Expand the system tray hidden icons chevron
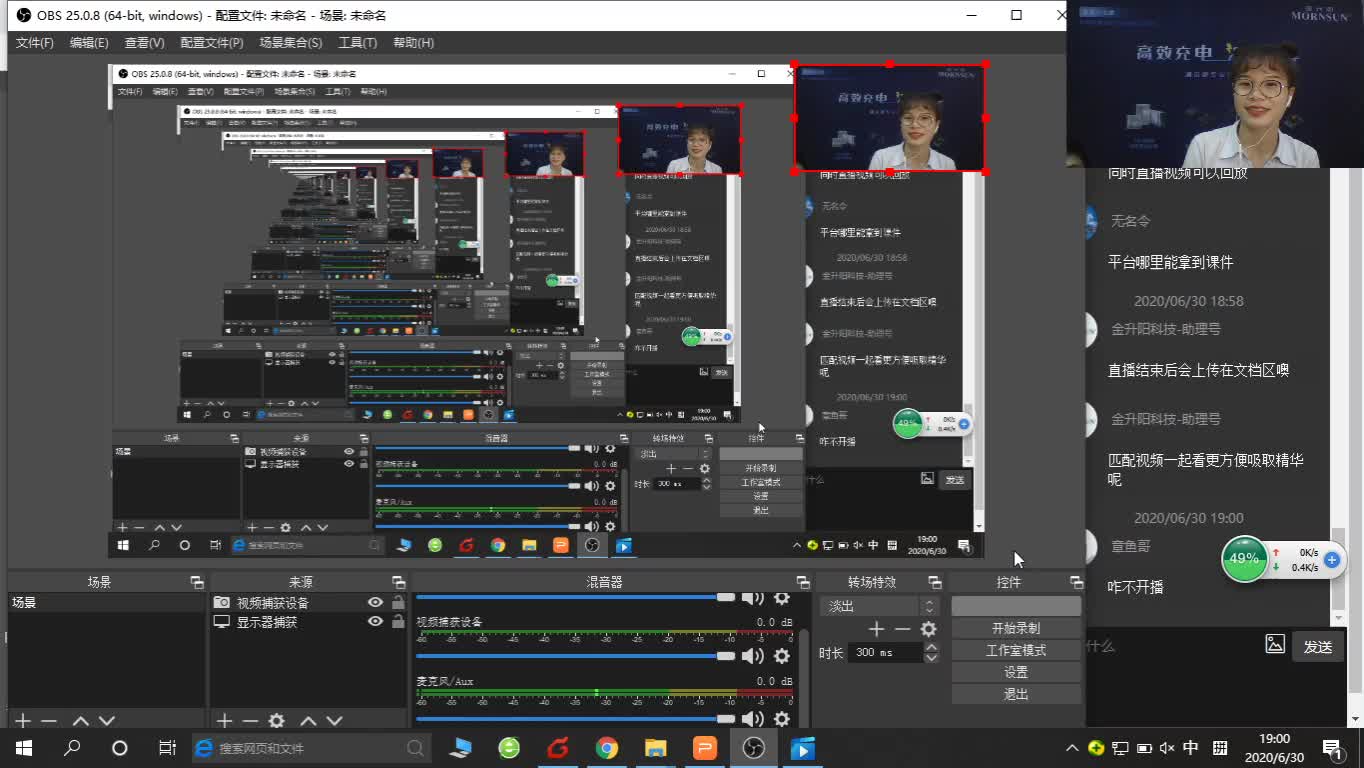1364x768 pixels. [1072, 748]
